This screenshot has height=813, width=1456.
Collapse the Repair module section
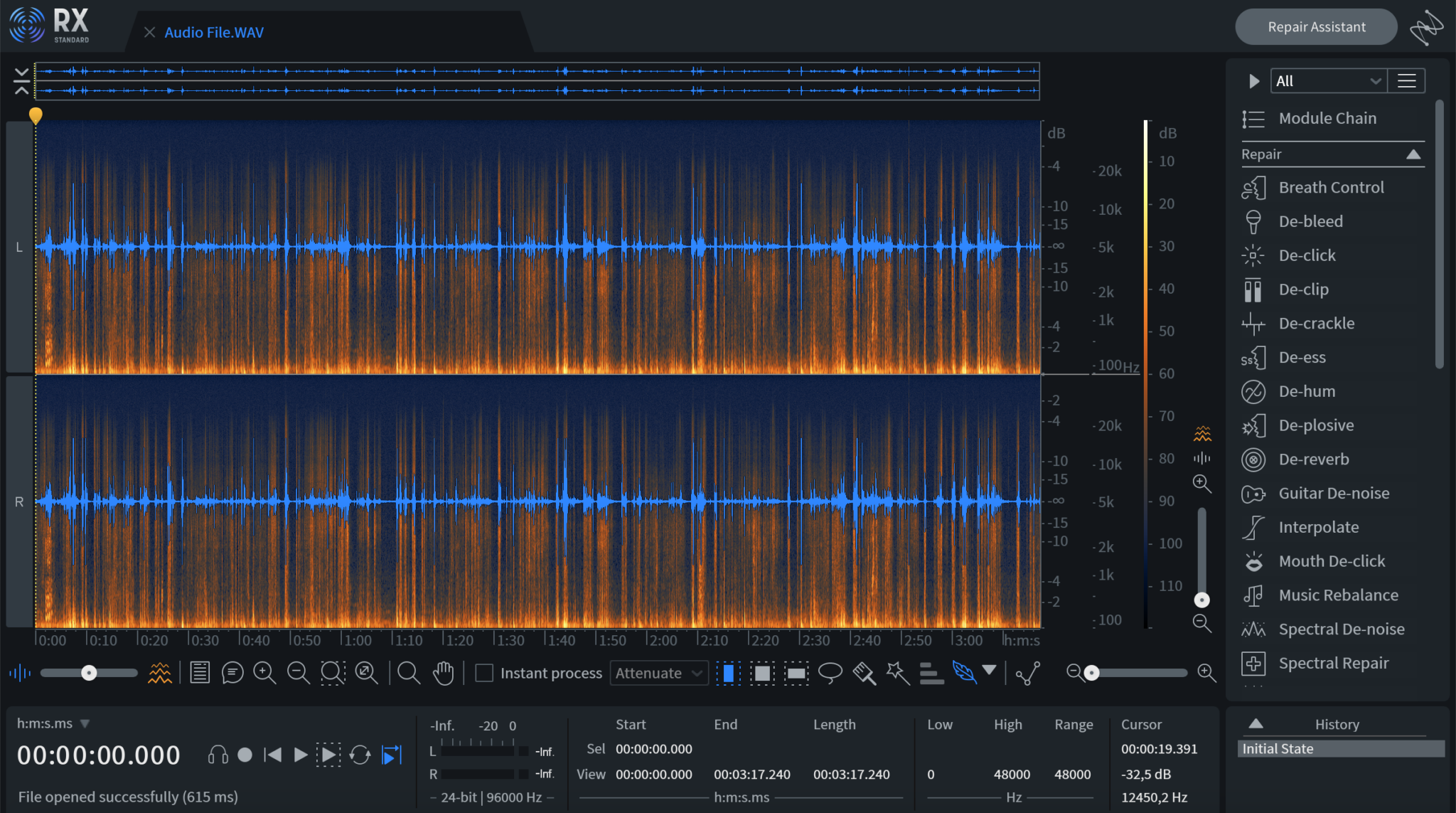click(x=1413, y=154)
